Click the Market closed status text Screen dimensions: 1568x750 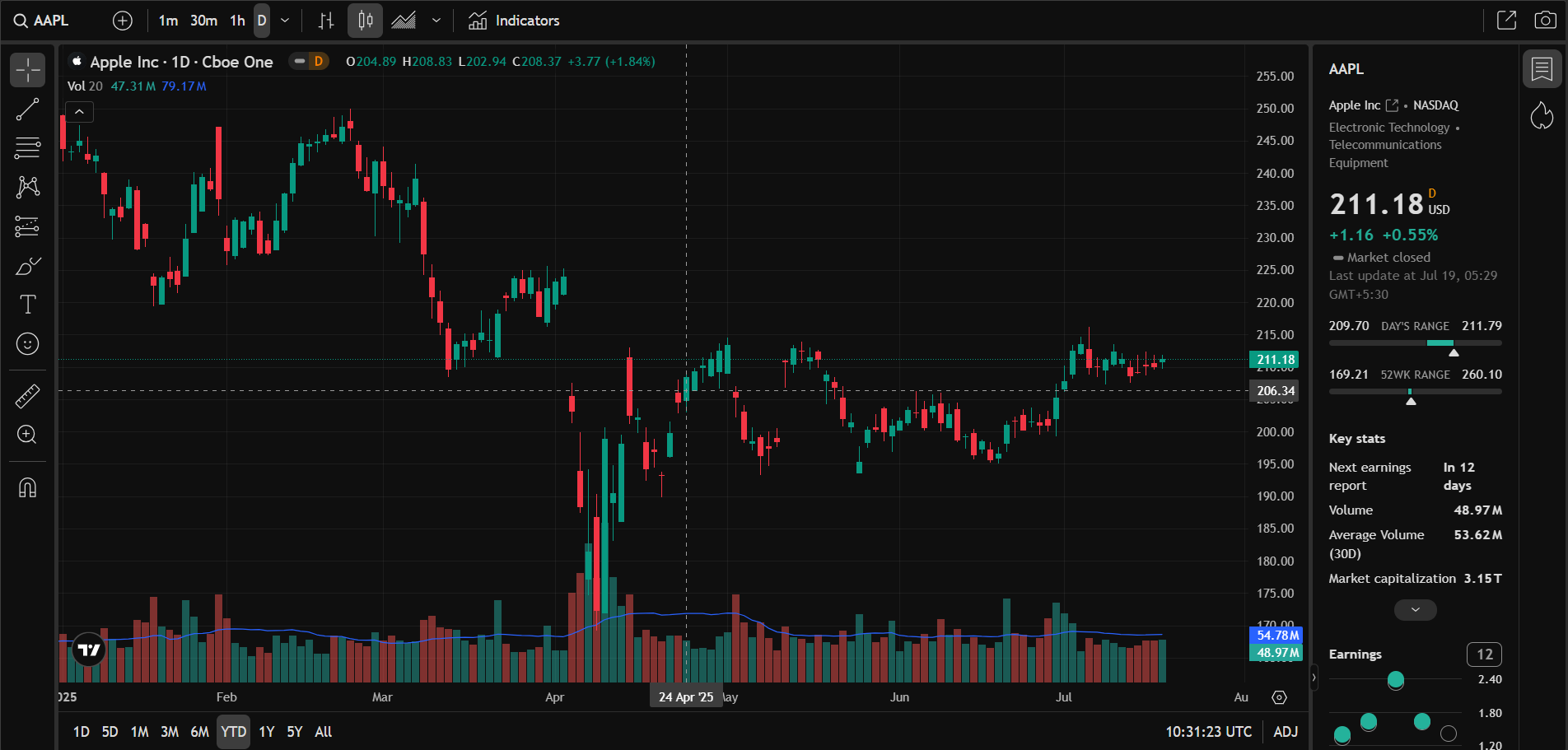pos(1388,258)
